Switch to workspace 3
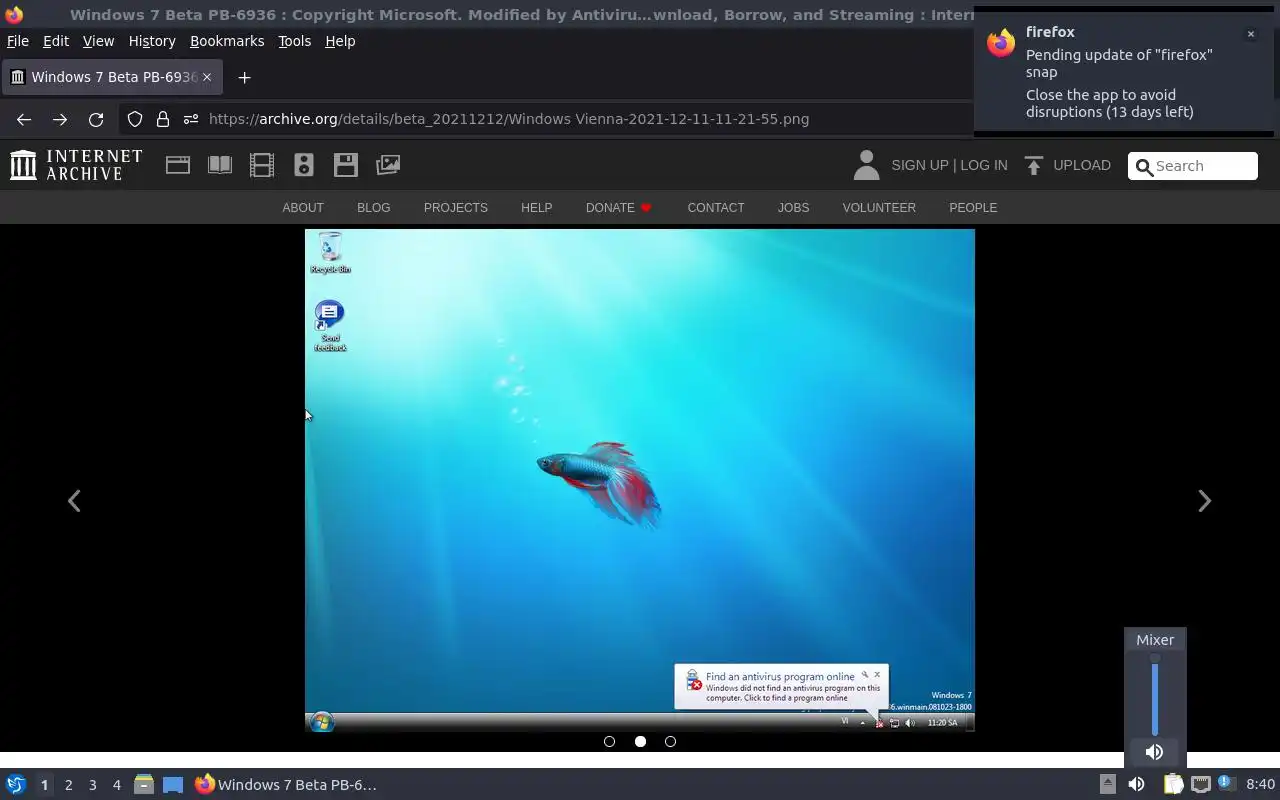This screenshot has width=1280, height=800. point(92,785)
